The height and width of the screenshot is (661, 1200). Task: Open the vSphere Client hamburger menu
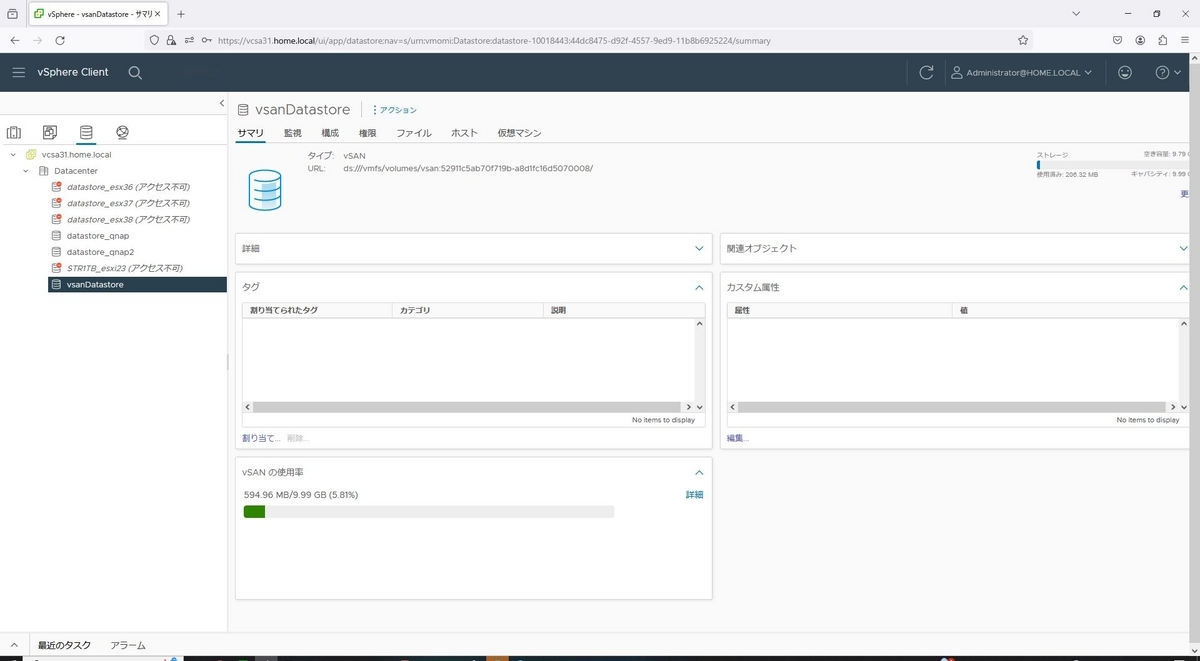coord(18,72)
